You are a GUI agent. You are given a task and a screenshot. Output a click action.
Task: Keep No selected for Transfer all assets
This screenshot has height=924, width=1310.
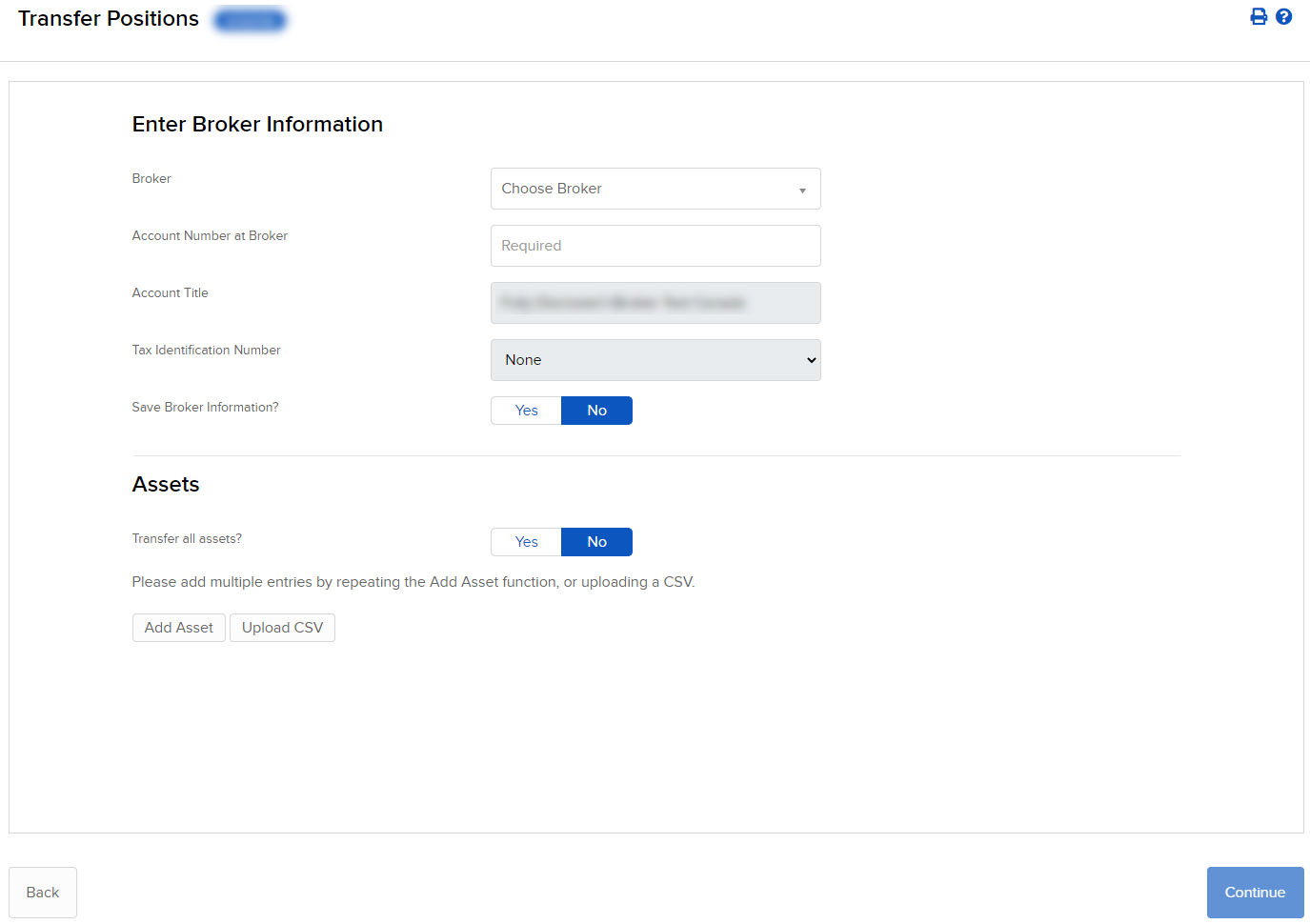coord(596,541)
